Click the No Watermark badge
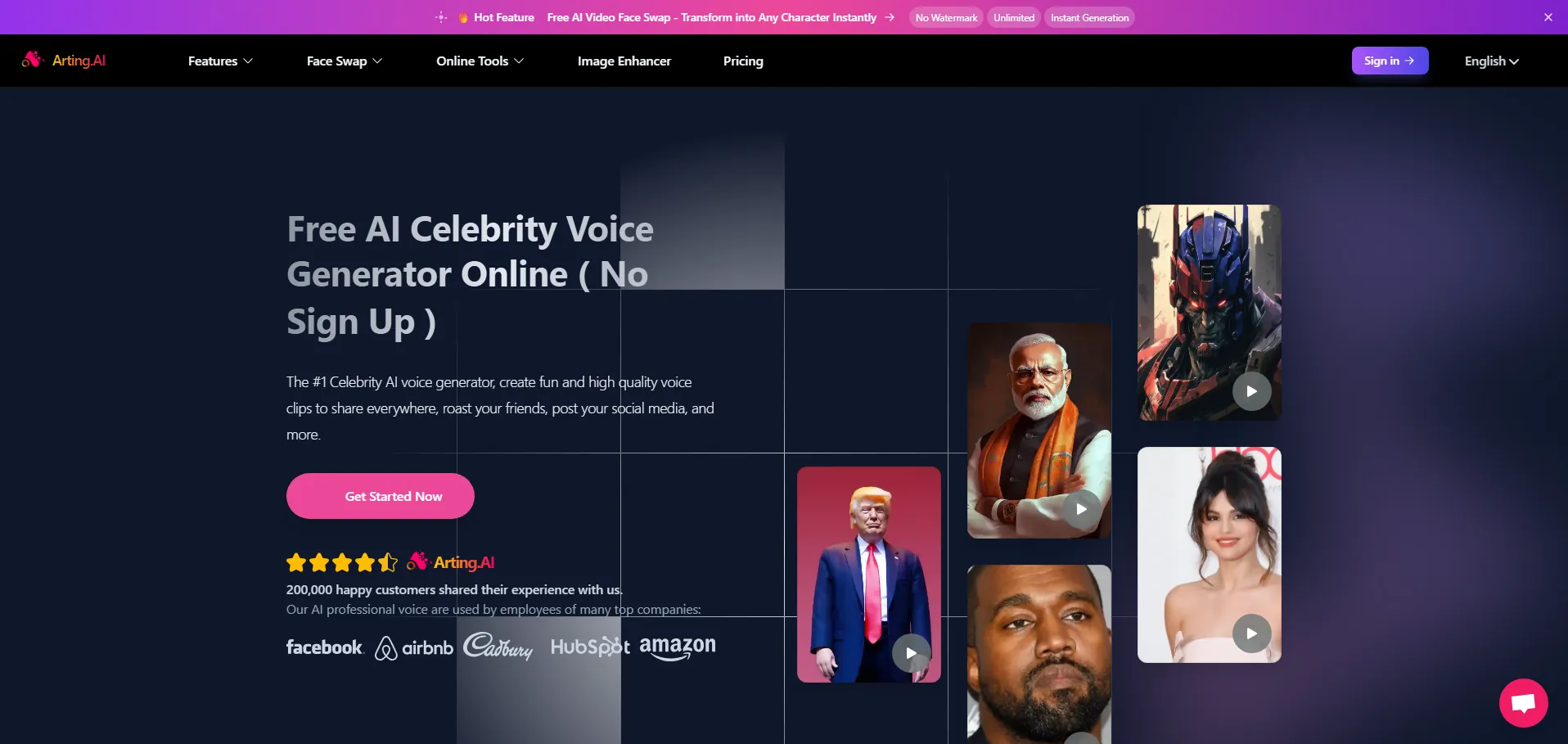Screen dimensions: 1568x744 tap(946, 17)
